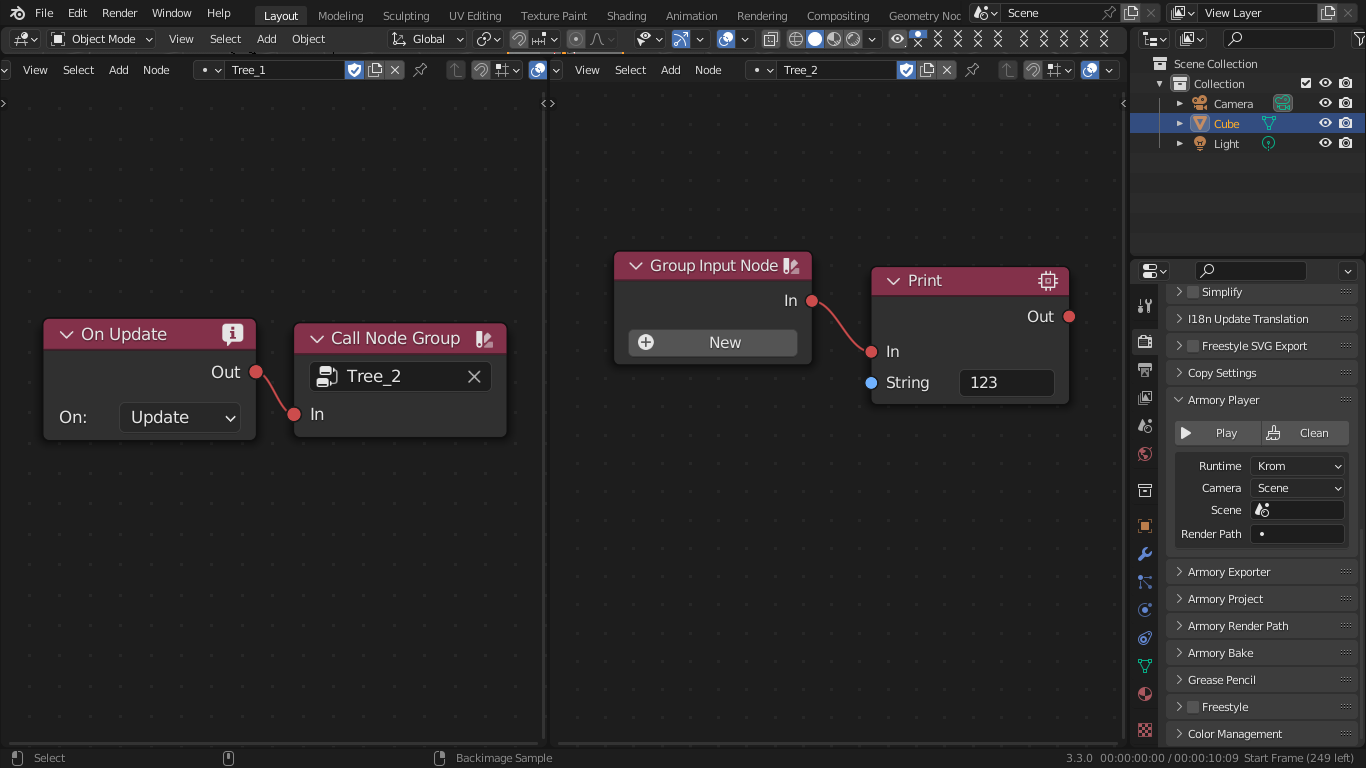
Task: Open the Object properties tab icon
Action: [1145, 526]
